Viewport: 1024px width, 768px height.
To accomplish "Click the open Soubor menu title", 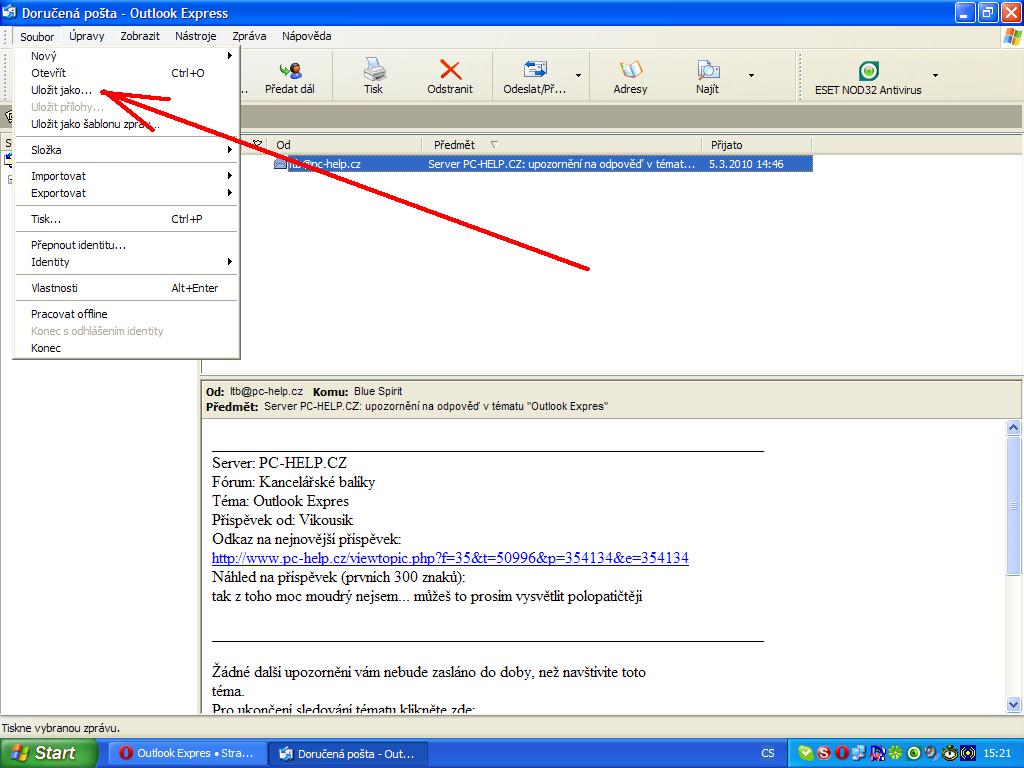I will click(37, 37).
